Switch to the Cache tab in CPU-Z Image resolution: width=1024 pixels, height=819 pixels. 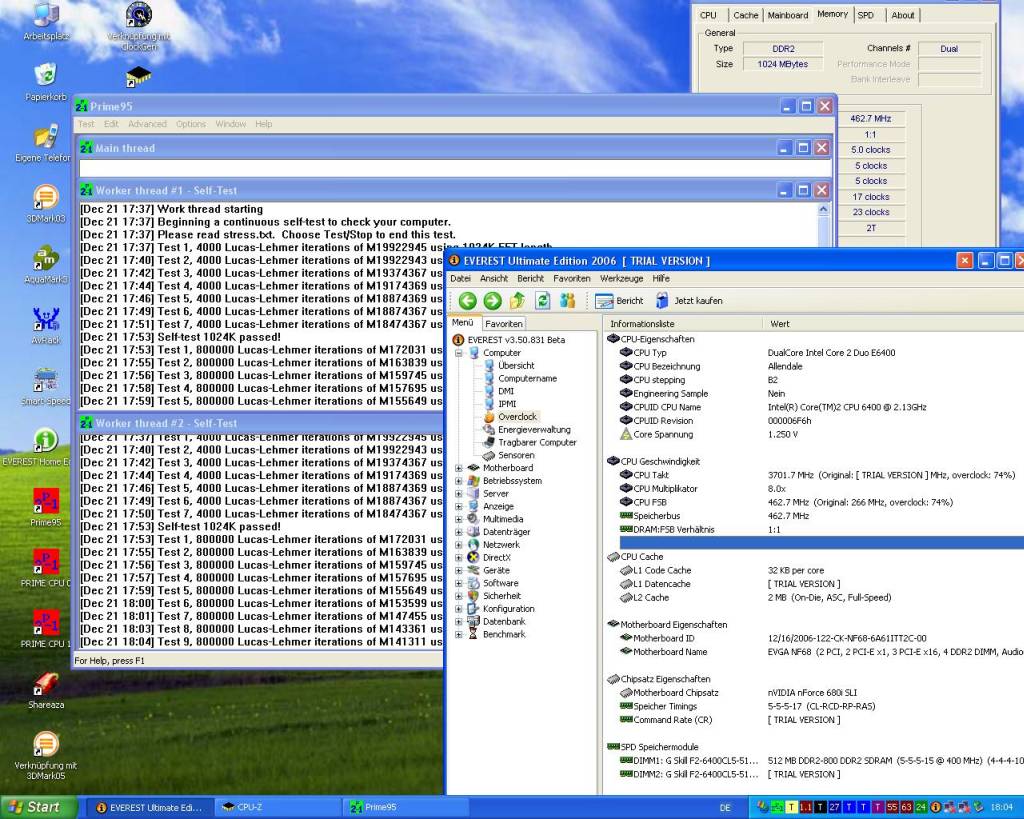point(745,15)
